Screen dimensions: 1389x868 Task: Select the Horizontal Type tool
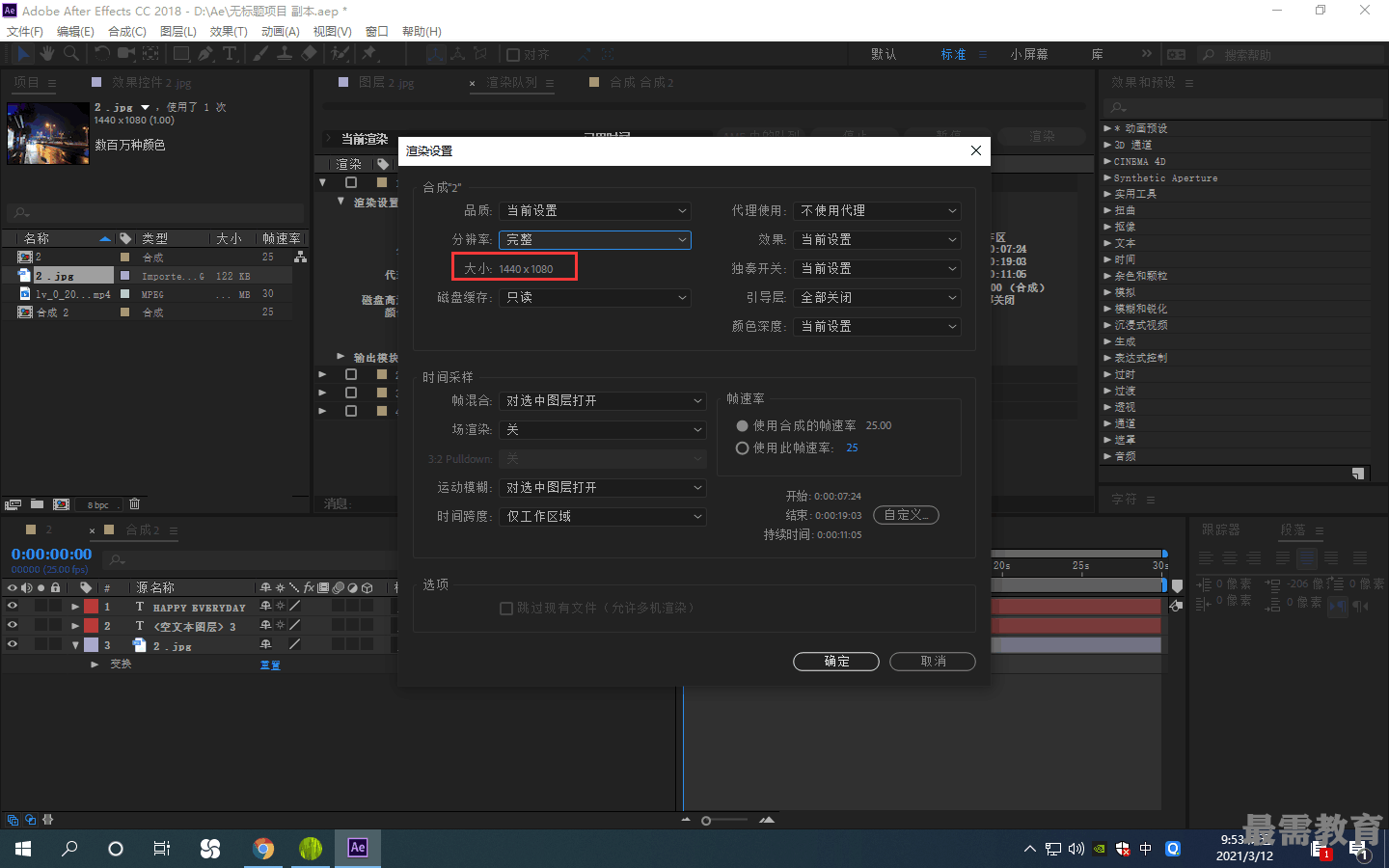(230, 54)
